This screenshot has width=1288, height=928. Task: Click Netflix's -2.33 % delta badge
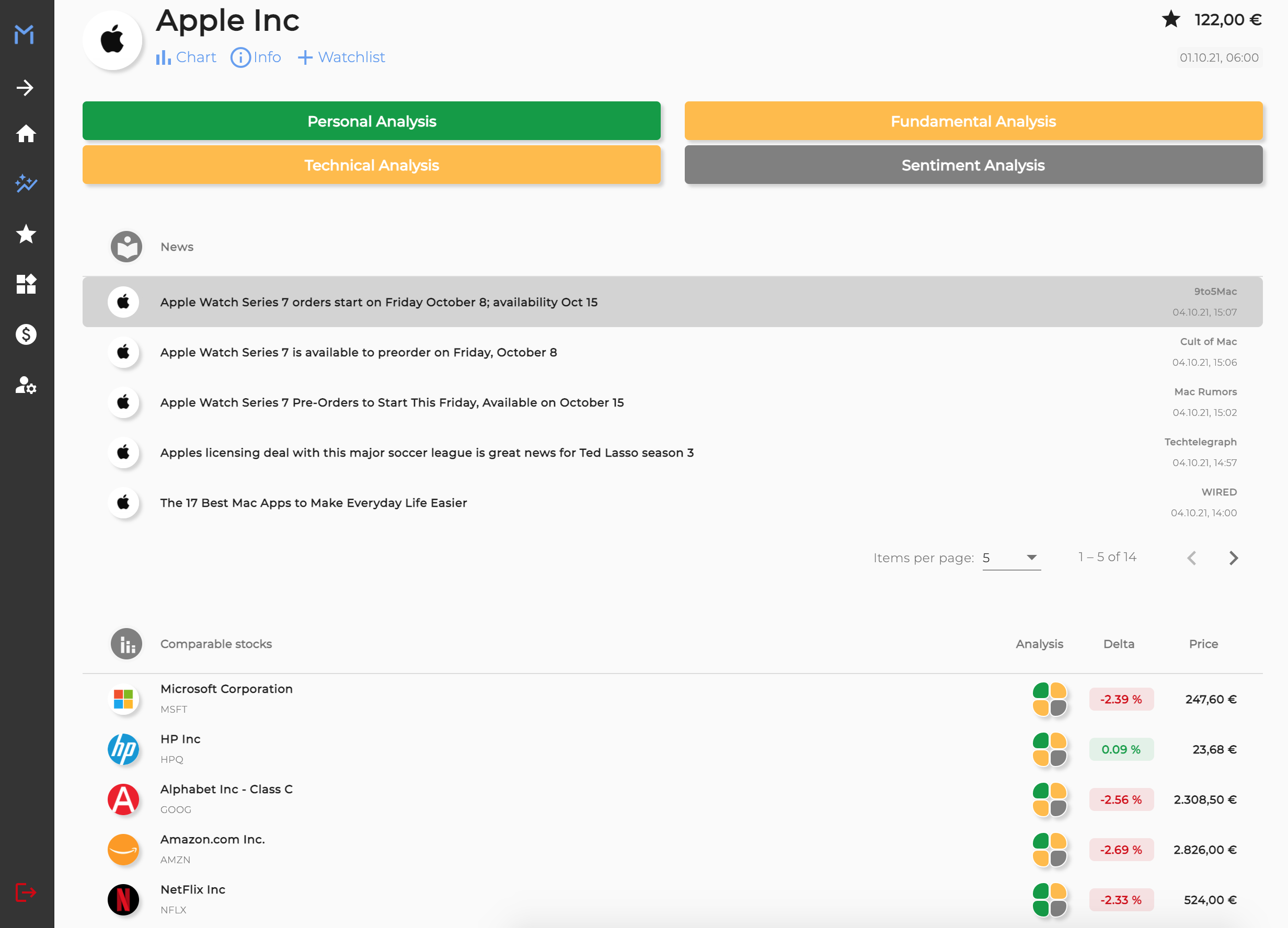1121,900
